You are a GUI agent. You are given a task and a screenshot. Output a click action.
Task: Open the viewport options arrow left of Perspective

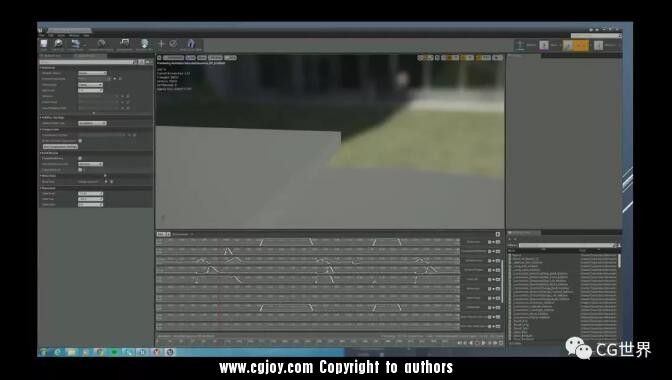click(159, 58)
